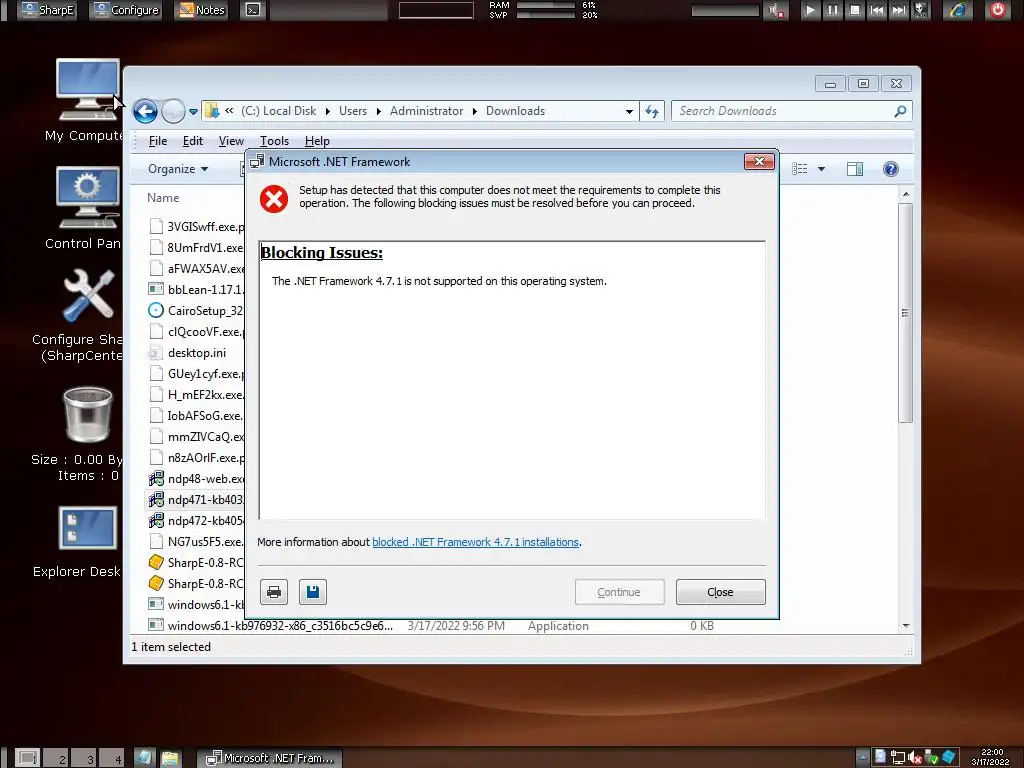Open the SharpE menu button
Viewport: 1024px width, 768px height.
click(47, 10)
